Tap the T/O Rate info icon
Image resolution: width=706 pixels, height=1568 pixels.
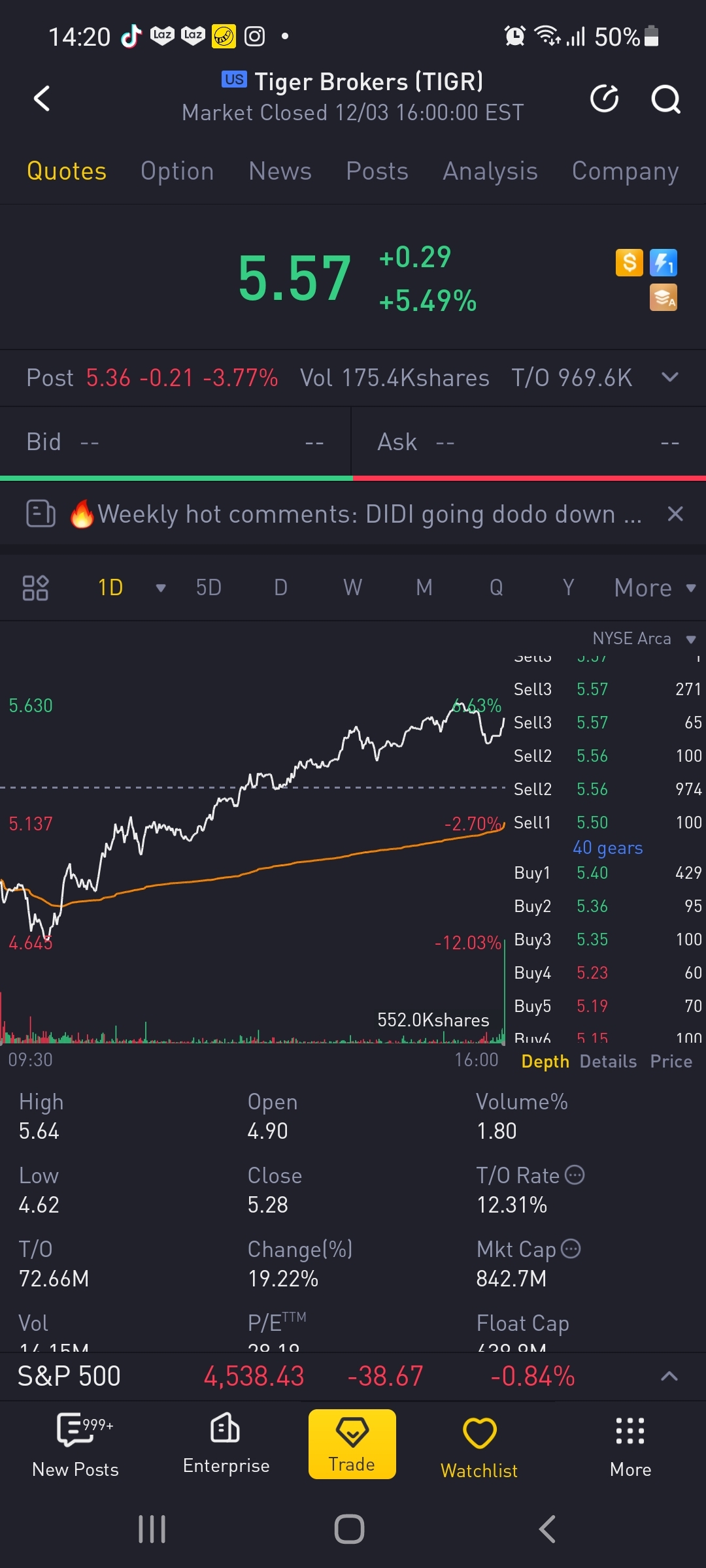click(575, 1175)
